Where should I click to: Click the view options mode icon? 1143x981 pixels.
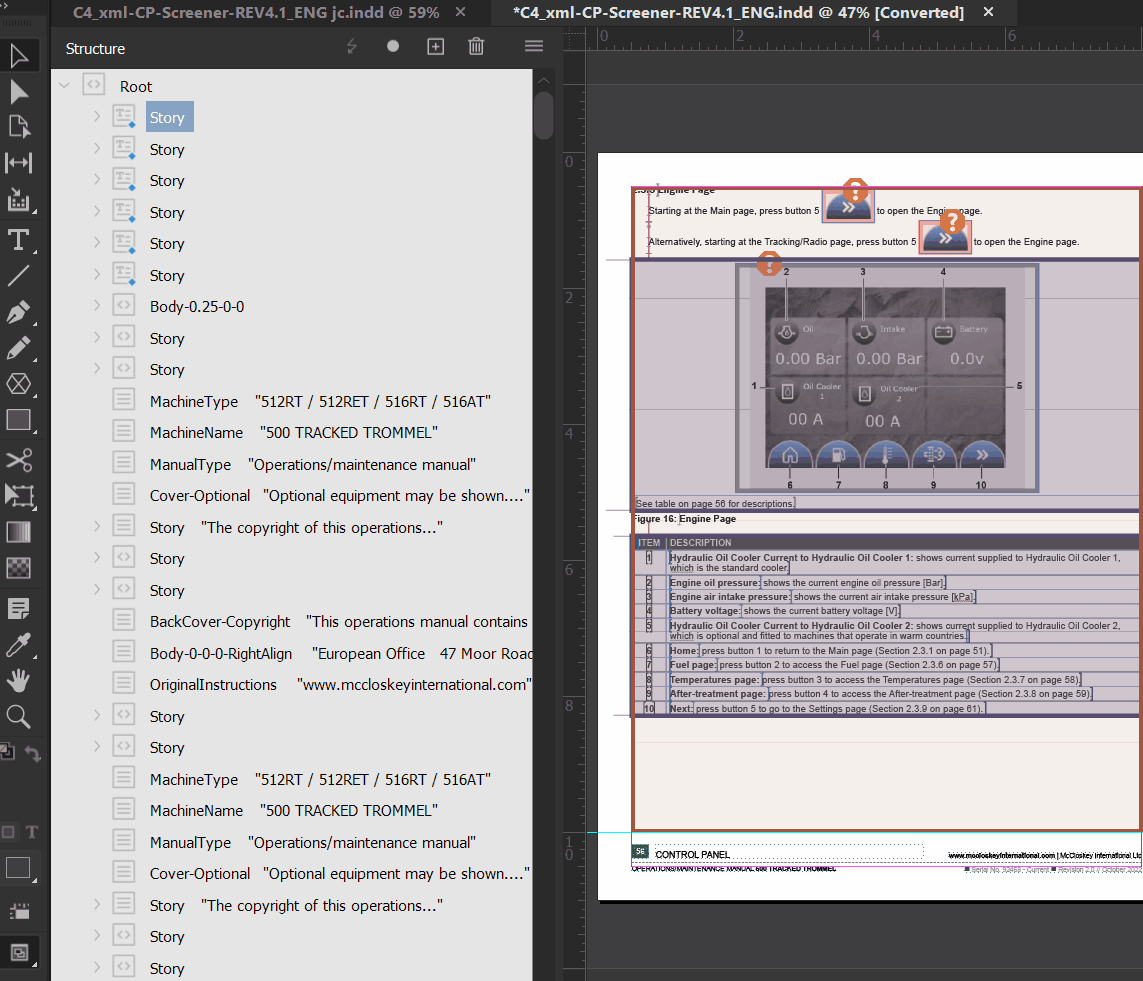pos(18,912)
